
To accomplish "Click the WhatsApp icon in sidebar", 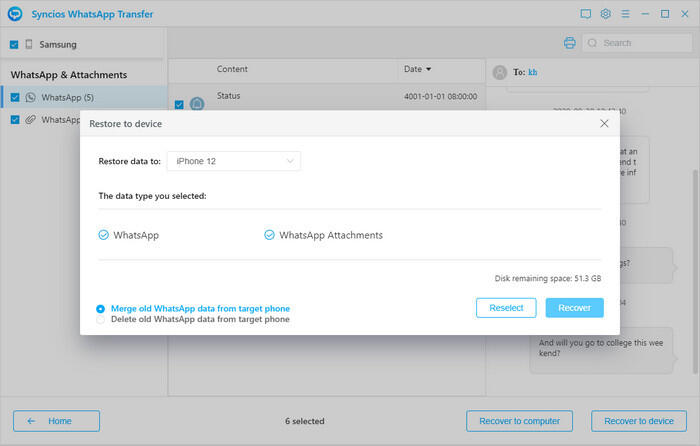I will pos(30,97).
